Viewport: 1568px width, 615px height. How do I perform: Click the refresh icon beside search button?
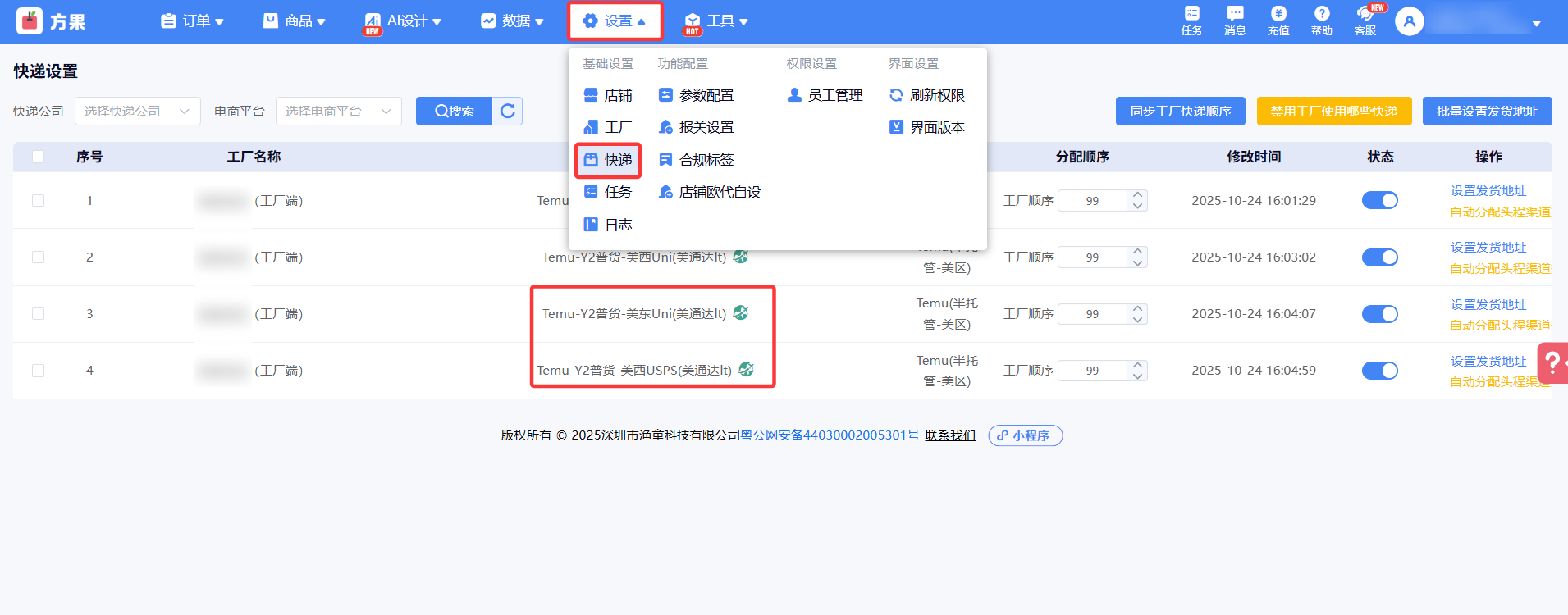[508, 112]
